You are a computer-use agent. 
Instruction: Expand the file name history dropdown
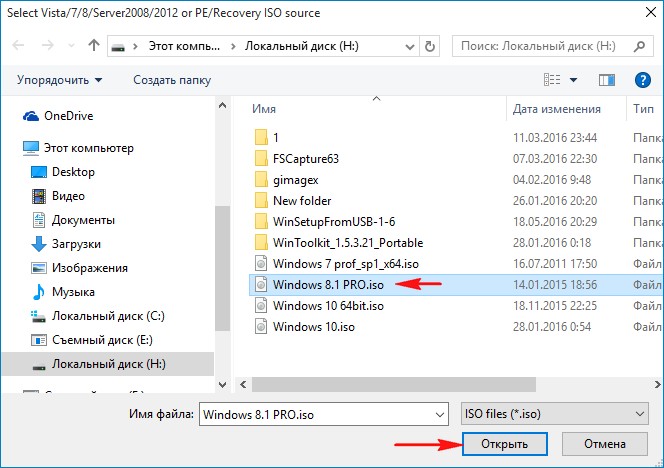pyautogui.click(x=440, y=414)
